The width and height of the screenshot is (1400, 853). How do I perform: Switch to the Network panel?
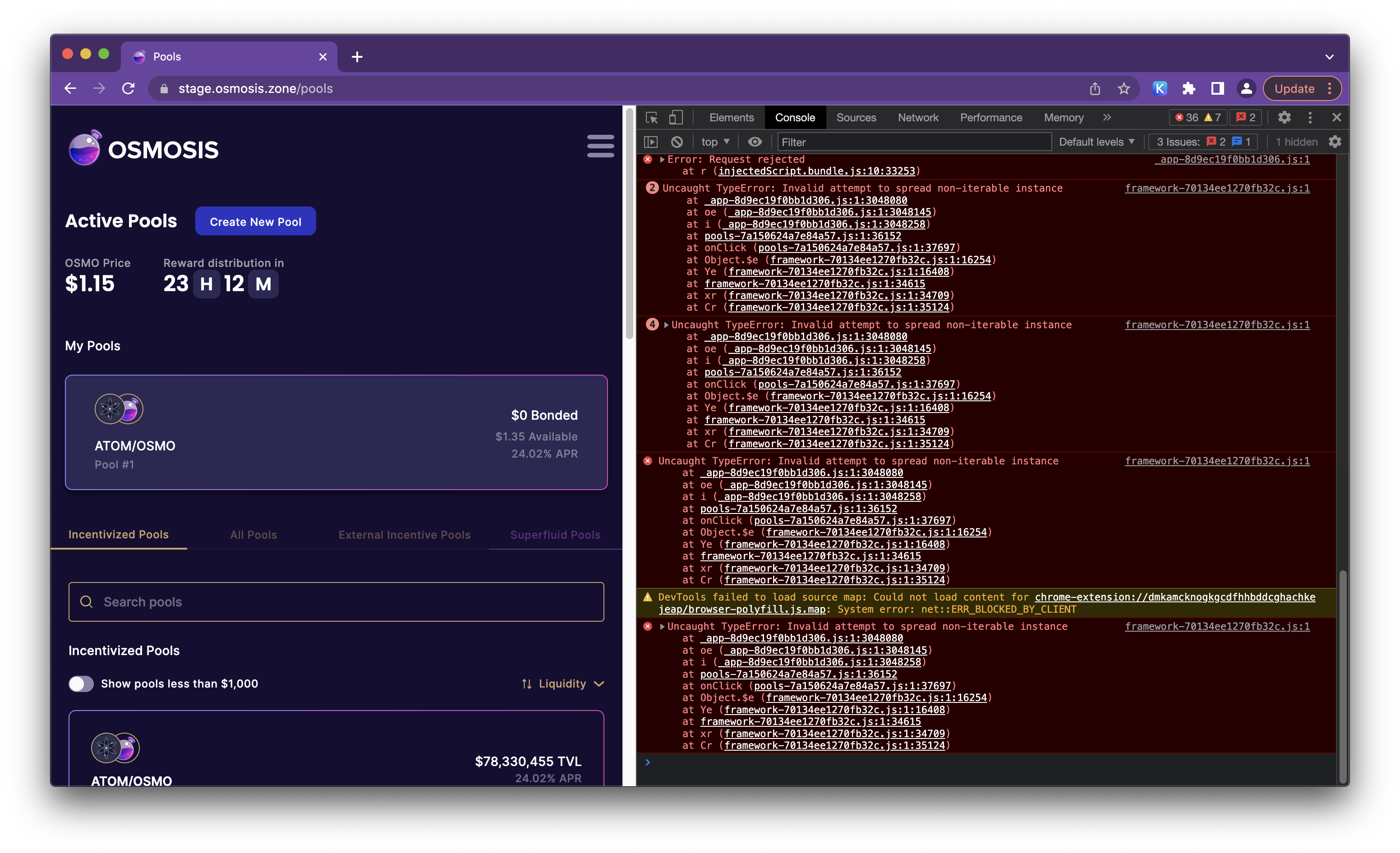pyautogui.click(x=918, y=118)
